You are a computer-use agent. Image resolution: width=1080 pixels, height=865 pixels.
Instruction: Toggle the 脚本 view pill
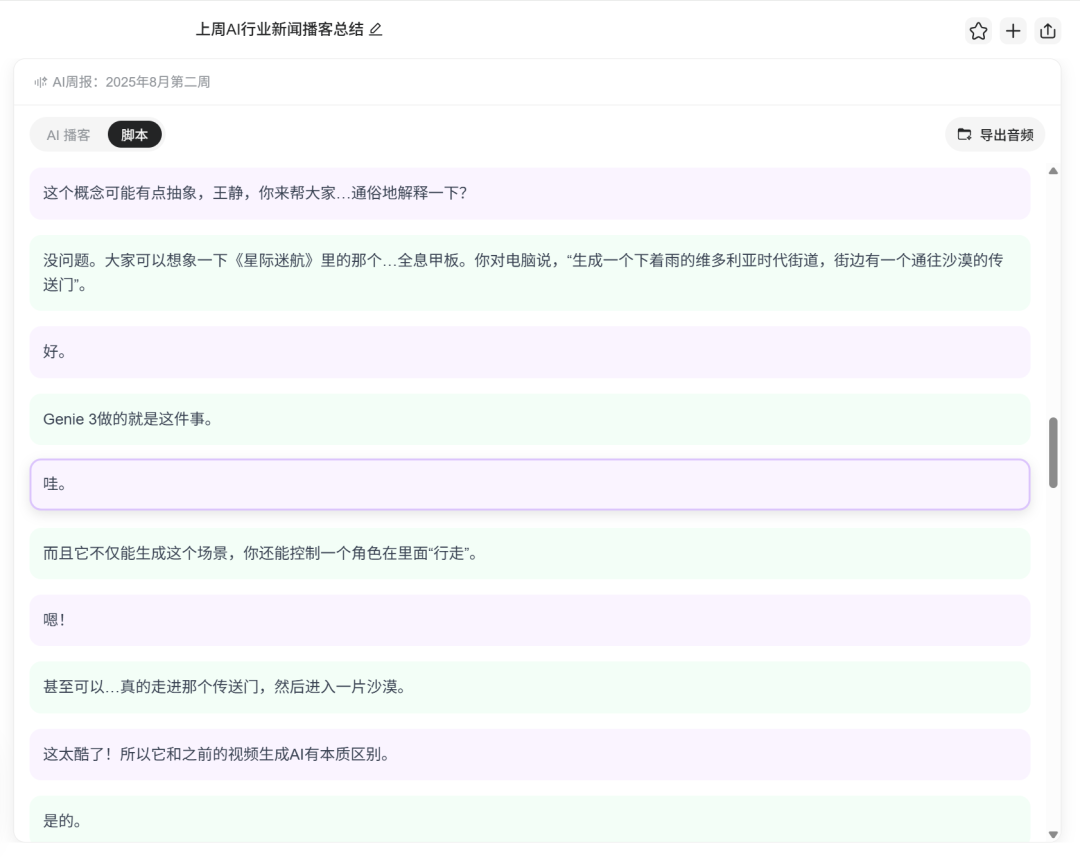[134, 134]
